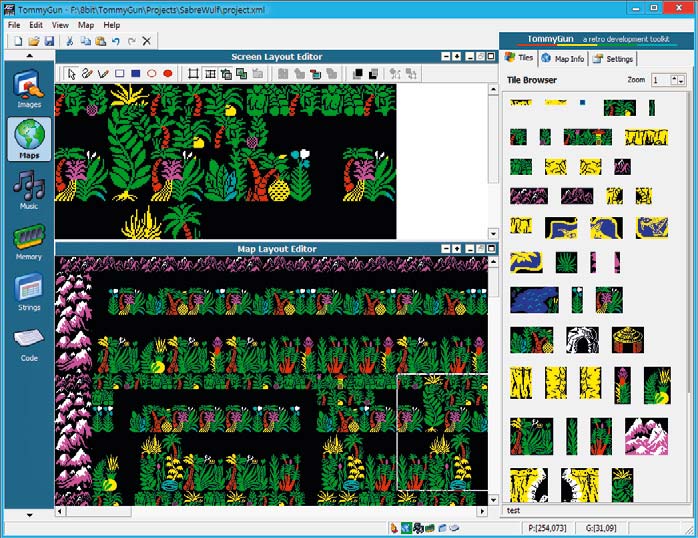Maximize the Map Layout Editor panel
This screenshot has height=538, width=698.
click(491, 249)
